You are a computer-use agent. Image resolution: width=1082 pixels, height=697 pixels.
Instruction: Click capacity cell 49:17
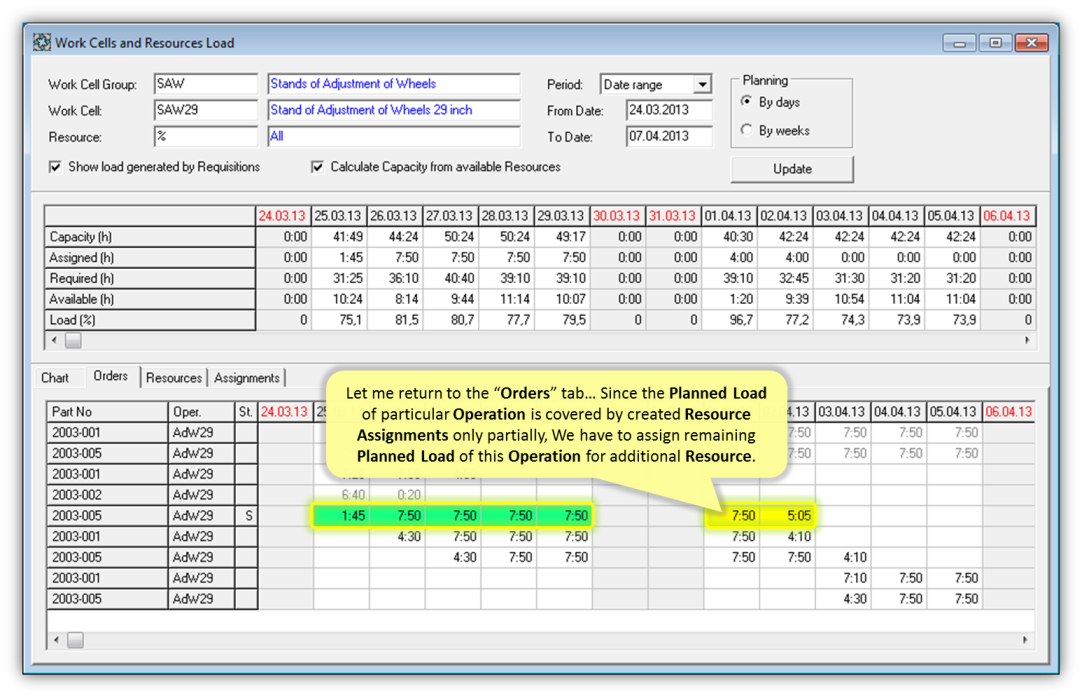(562, 237)
